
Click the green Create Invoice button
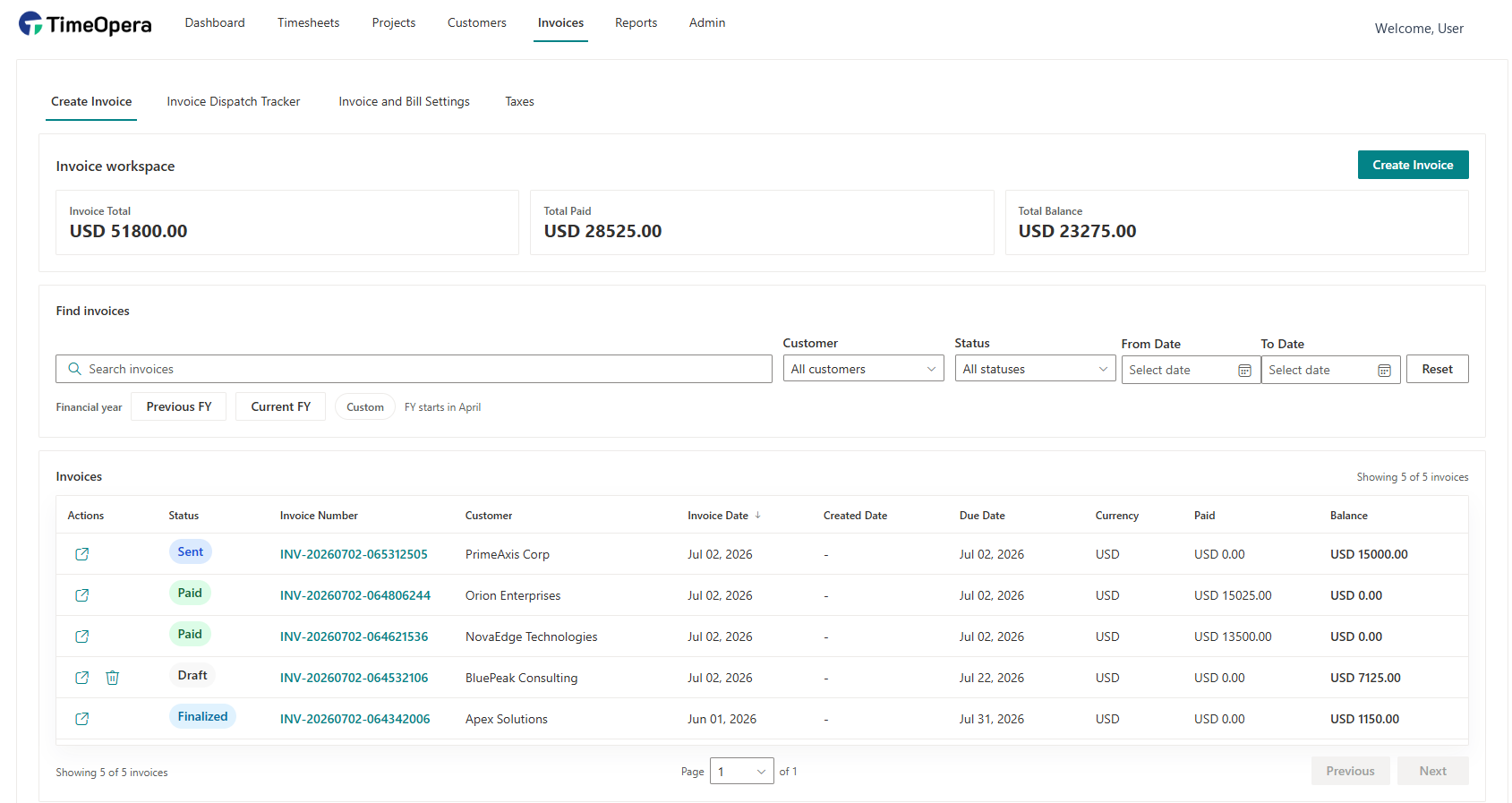pos(1413,165)
